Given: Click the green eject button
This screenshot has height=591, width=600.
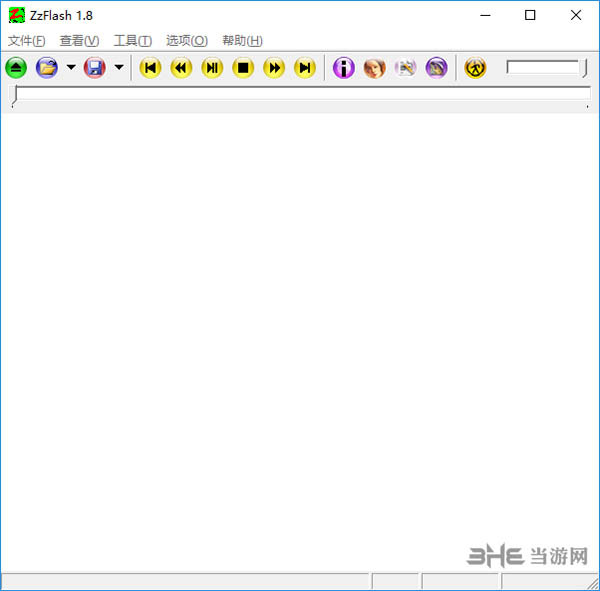Looking at the screenshot, I should [16, 68].
